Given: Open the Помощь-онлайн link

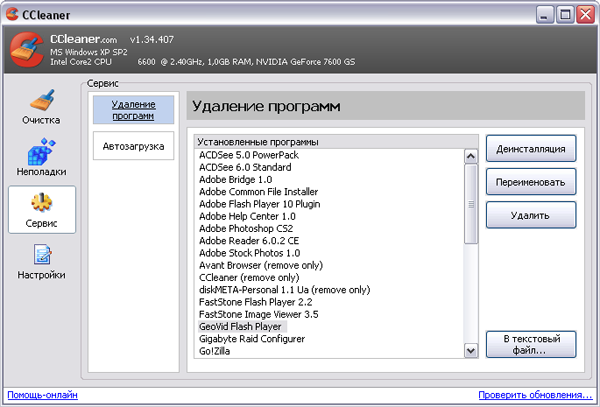Looking at the screenshot, I should [42, 395].
